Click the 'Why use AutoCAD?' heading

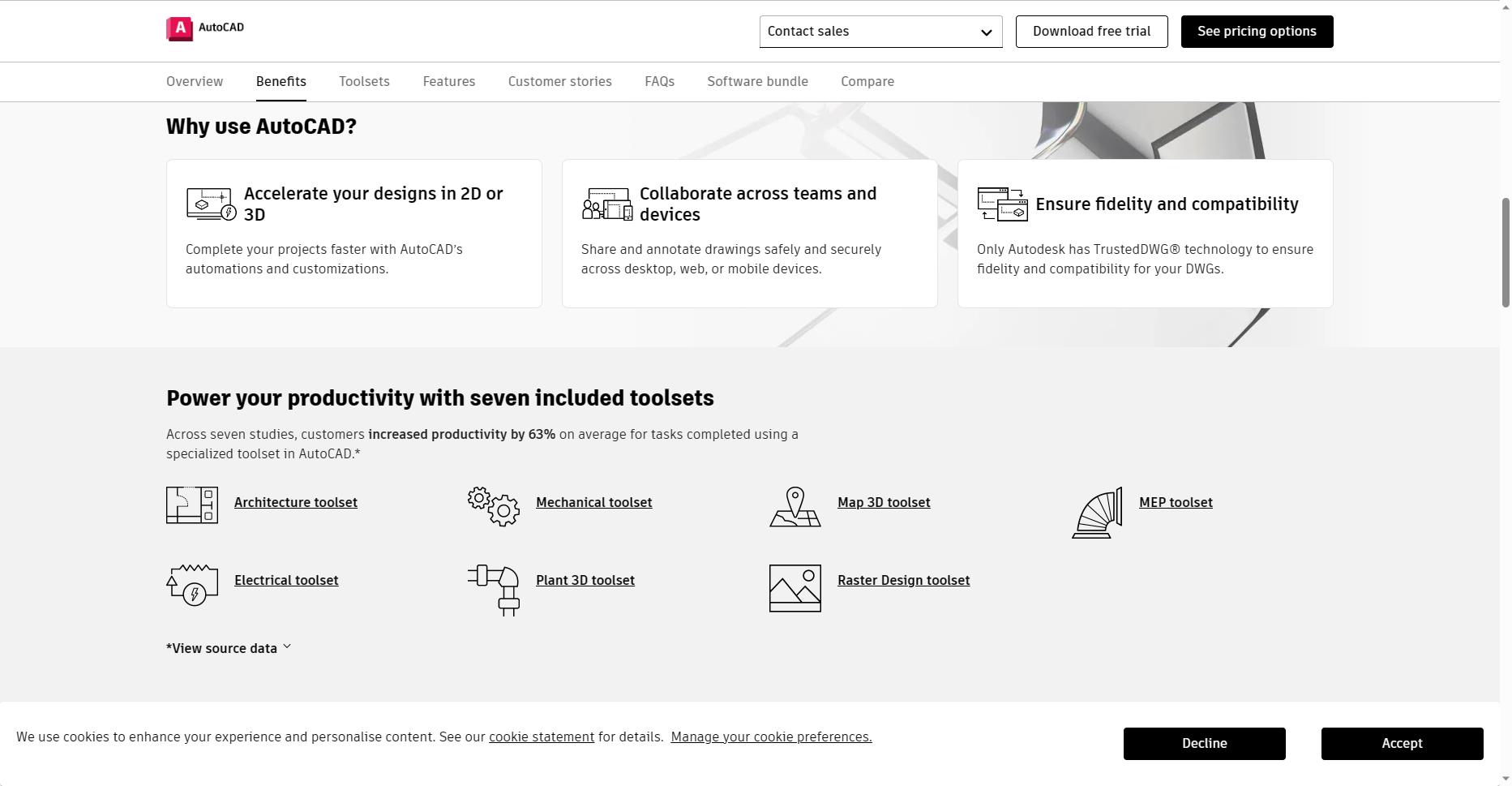click(x=261, y=127)
